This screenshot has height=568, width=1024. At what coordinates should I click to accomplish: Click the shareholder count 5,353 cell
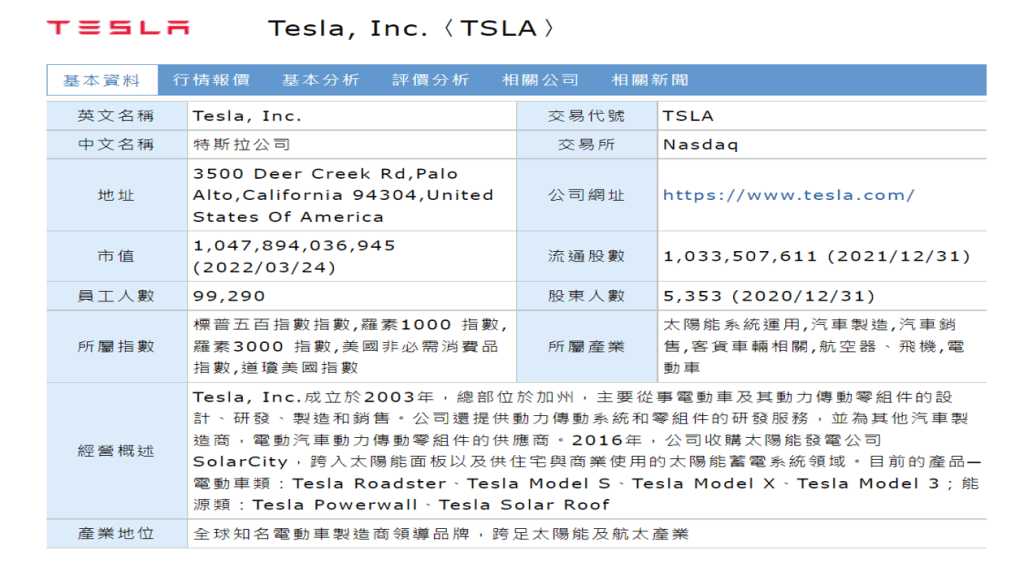click(768, 296)
